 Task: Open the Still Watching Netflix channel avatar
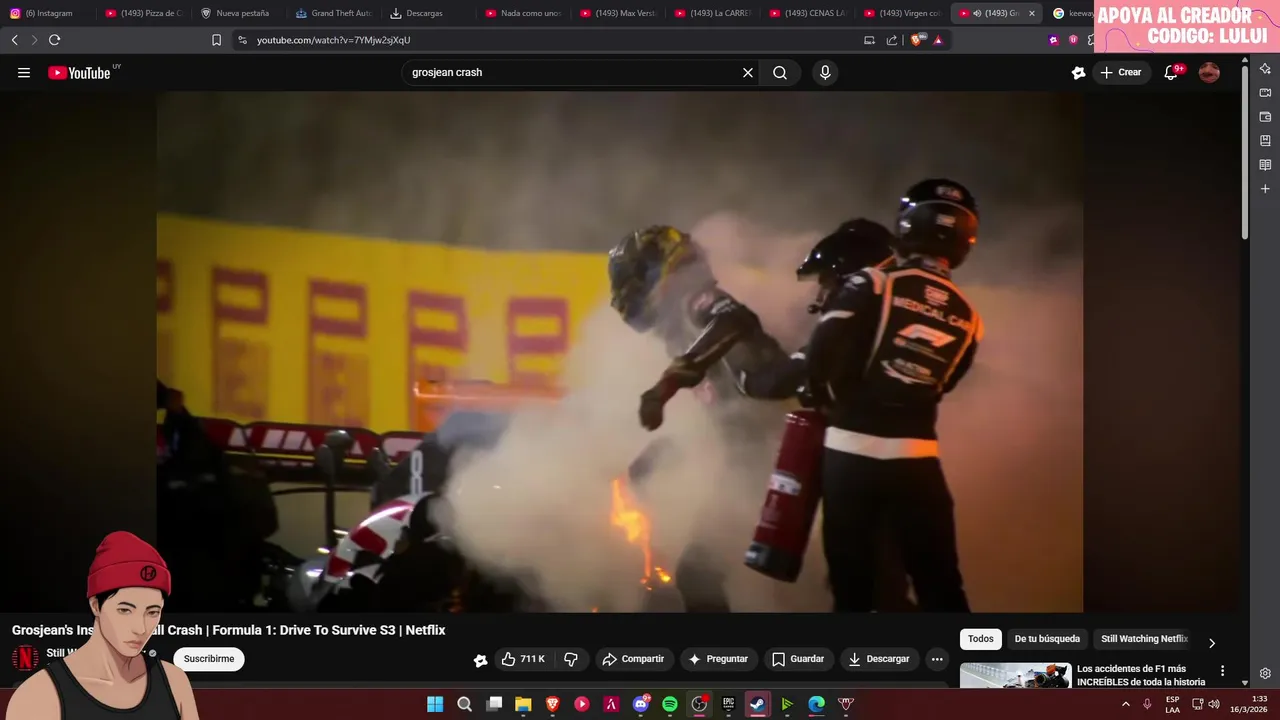click(25, 658)
